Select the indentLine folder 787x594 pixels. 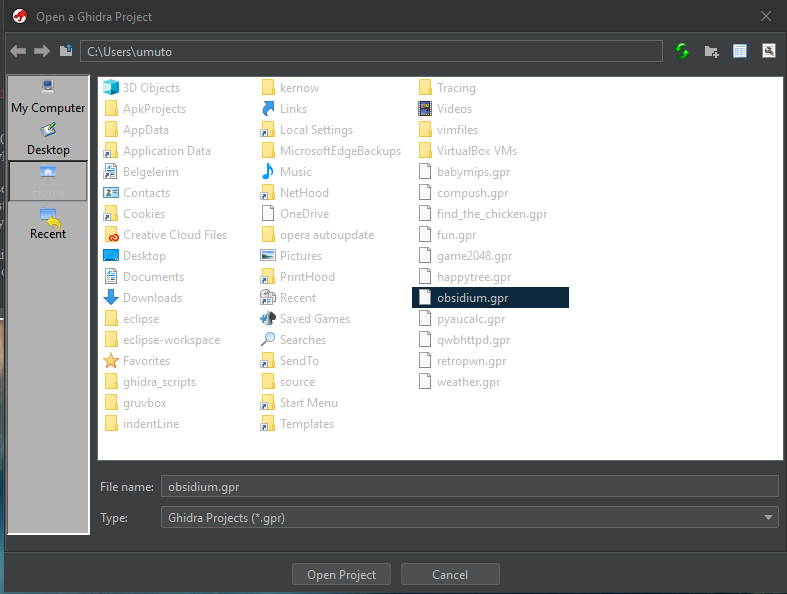[142, 424]
